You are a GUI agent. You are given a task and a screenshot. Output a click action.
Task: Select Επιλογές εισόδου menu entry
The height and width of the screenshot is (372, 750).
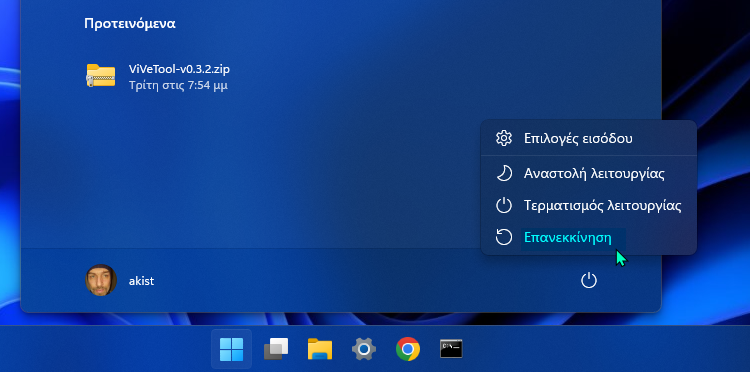pos(588,139)
